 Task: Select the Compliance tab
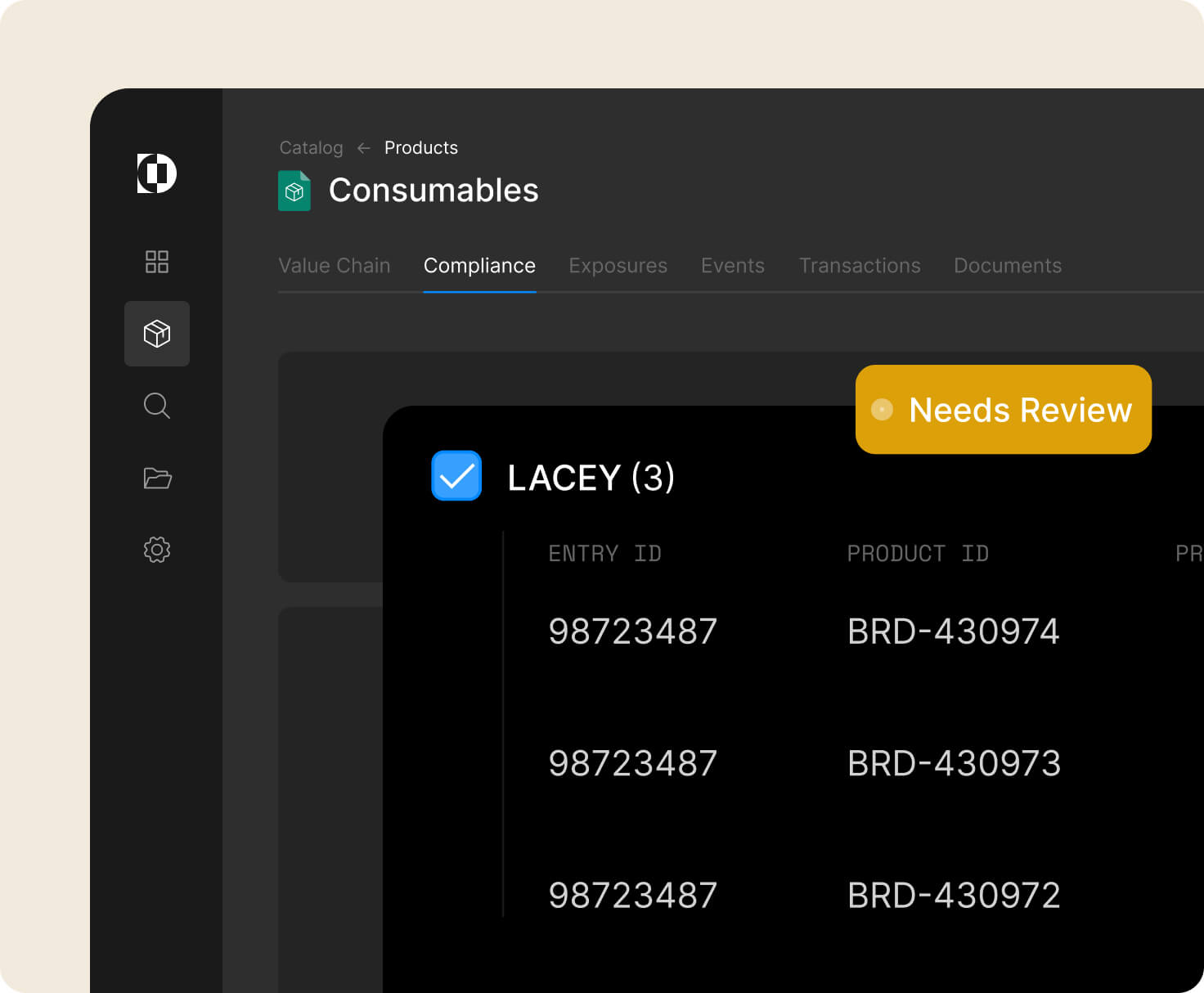click(x=479, y=266)
